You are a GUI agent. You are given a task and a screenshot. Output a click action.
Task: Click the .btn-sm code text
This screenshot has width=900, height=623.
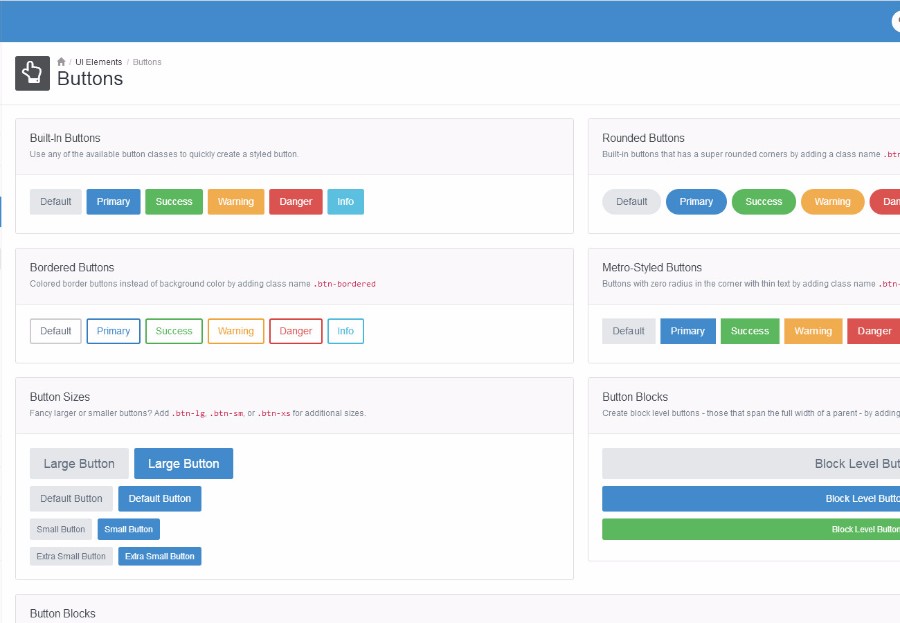click(x=227, y=413)
